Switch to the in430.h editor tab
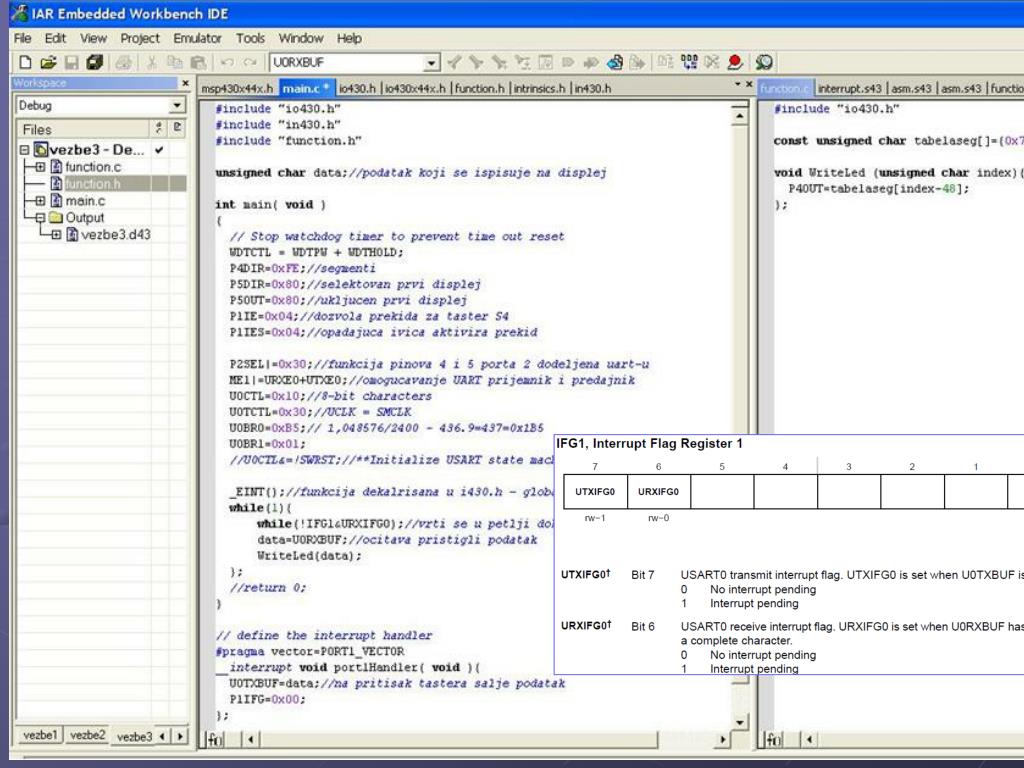This screenshot has width=1024, height=768. pyautogui.click(x=592, y=88)
